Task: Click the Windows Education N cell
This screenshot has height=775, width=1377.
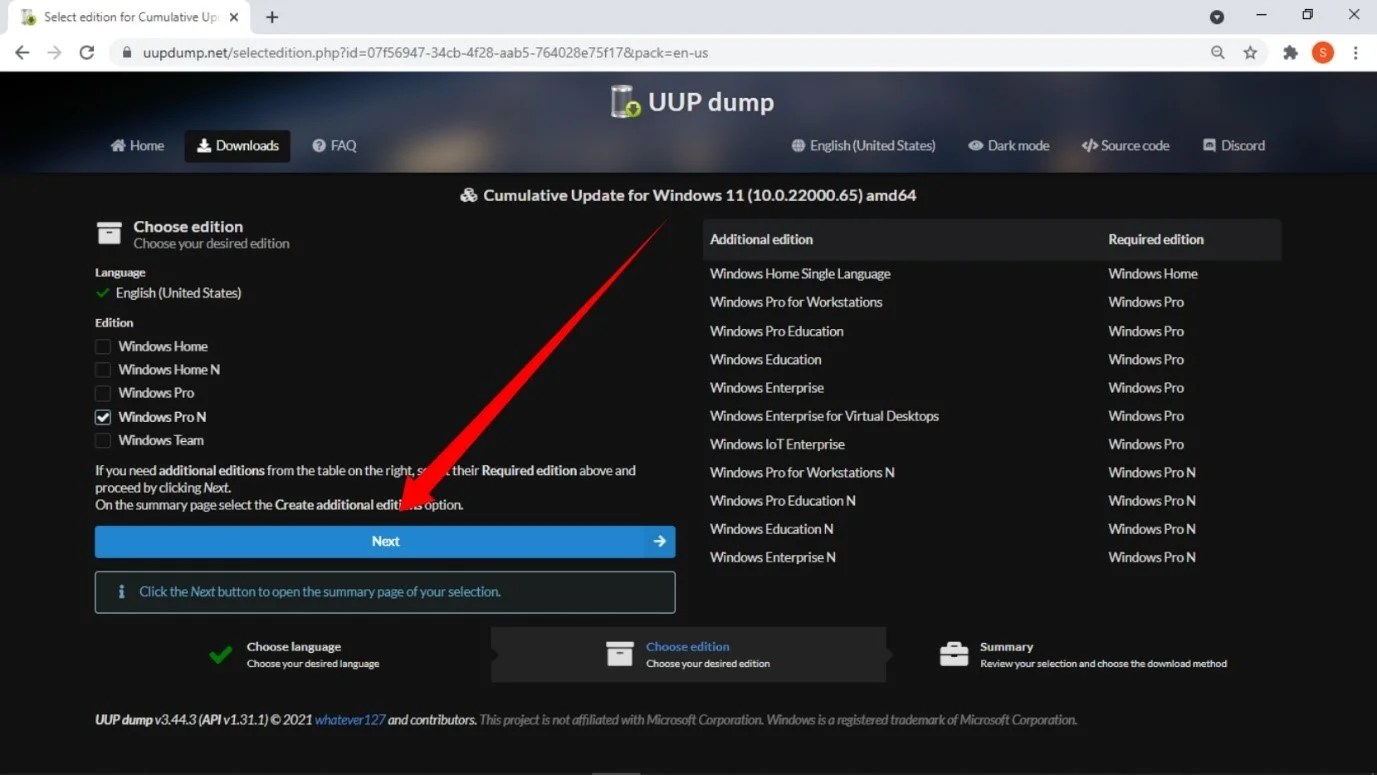Action: click(x=771, y=529)
